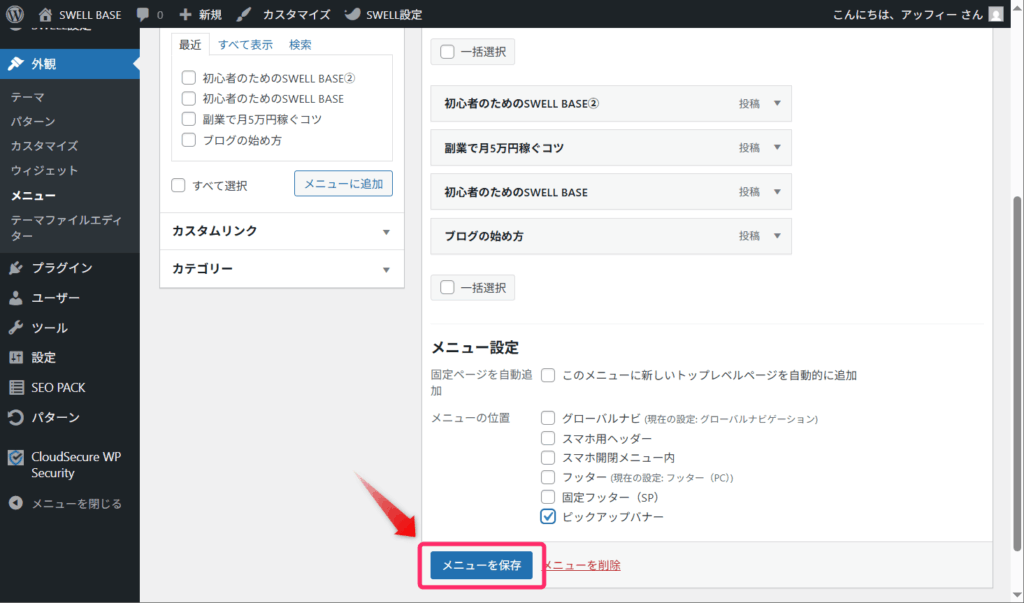Click the メニューに追加 button
1024x603 pixels.
[x=344, y=184]
